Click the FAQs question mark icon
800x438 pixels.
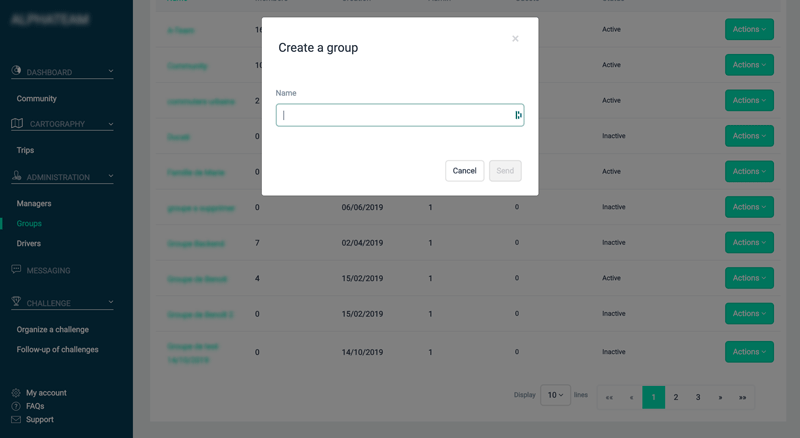(16, 406)
